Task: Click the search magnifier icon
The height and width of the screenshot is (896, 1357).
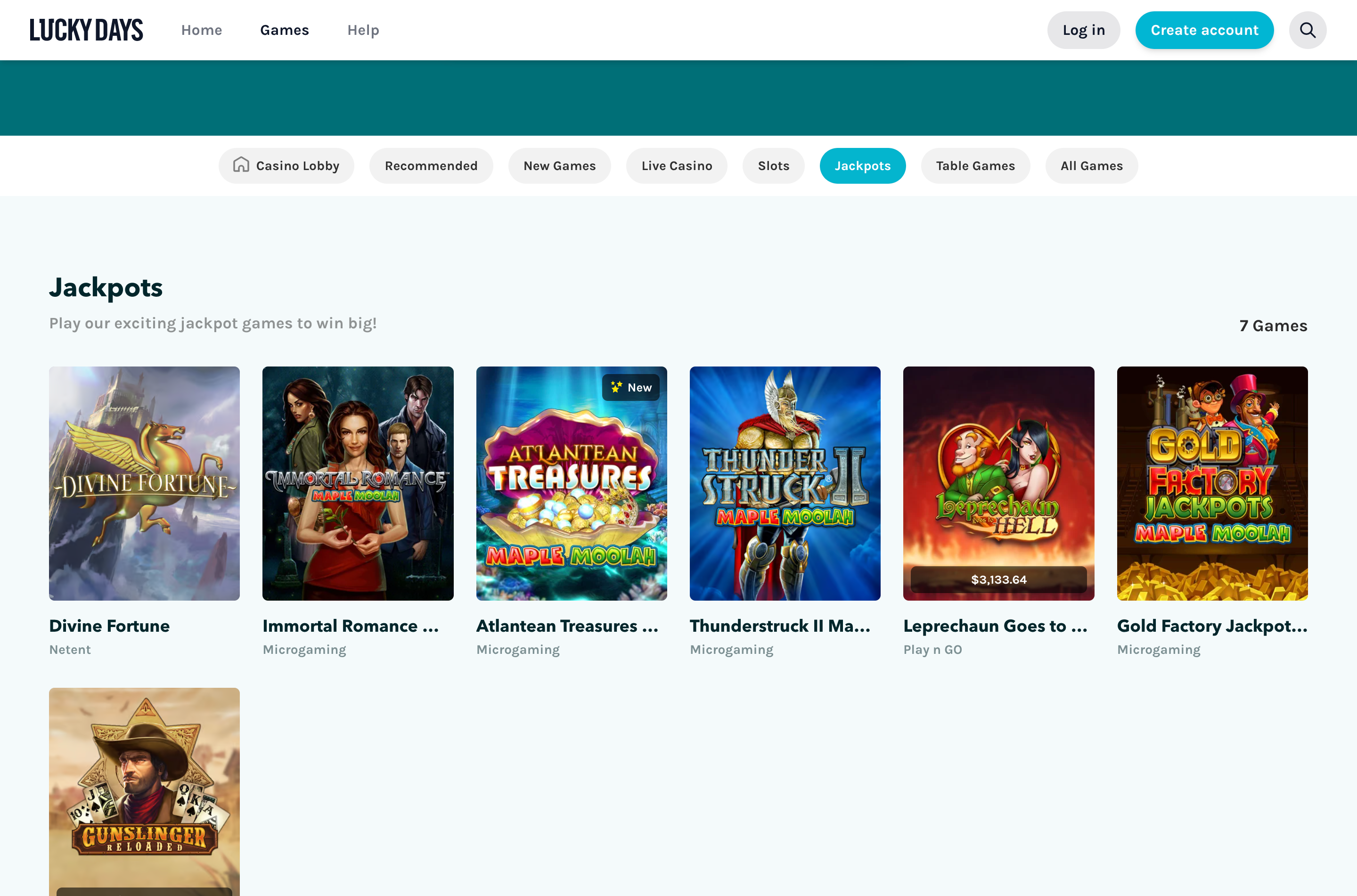Action: click(x=1308, y=30)
